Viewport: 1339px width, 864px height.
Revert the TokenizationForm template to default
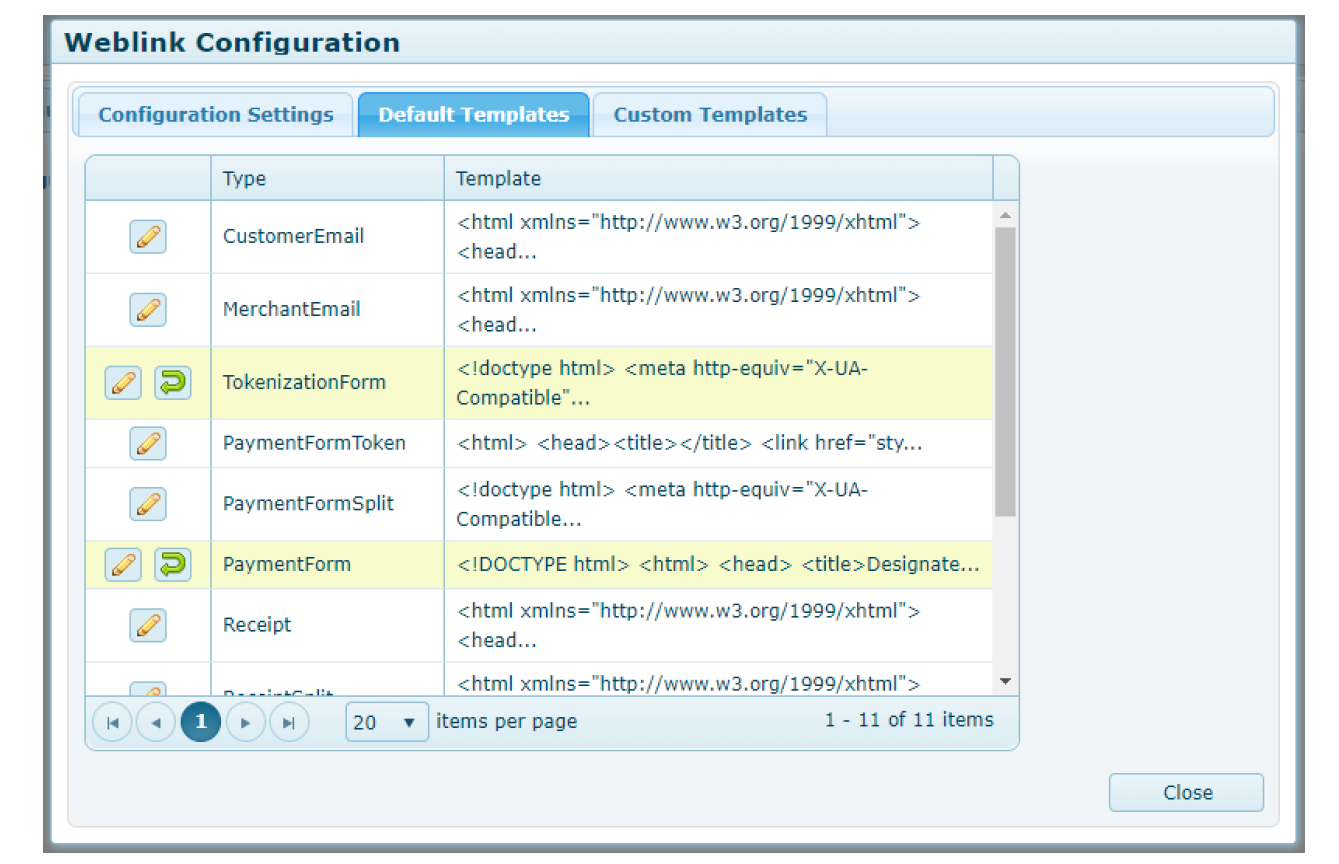point(172,382)
